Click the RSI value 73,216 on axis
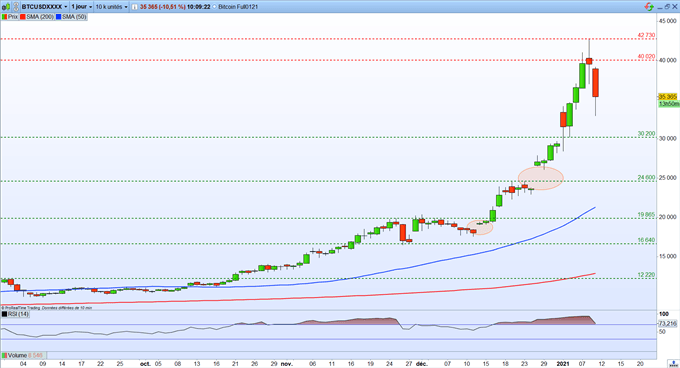 (x=668, y=323)
